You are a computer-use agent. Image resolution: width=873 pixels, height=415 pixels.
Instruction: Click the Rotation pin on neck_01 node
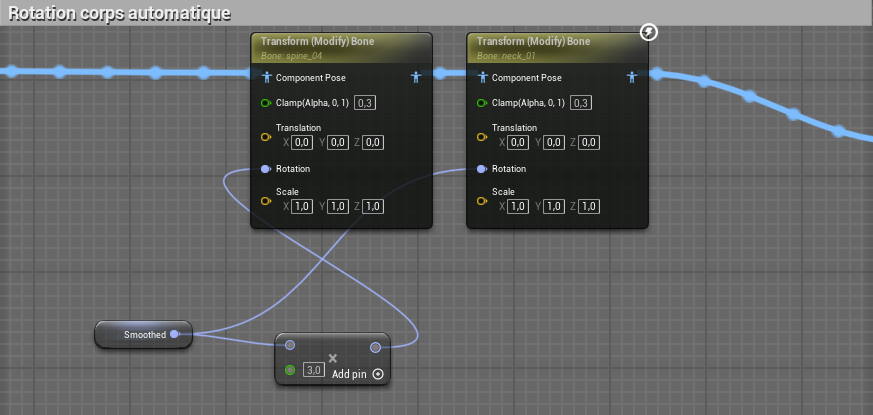pyautogui.click(x=482, y=169)
